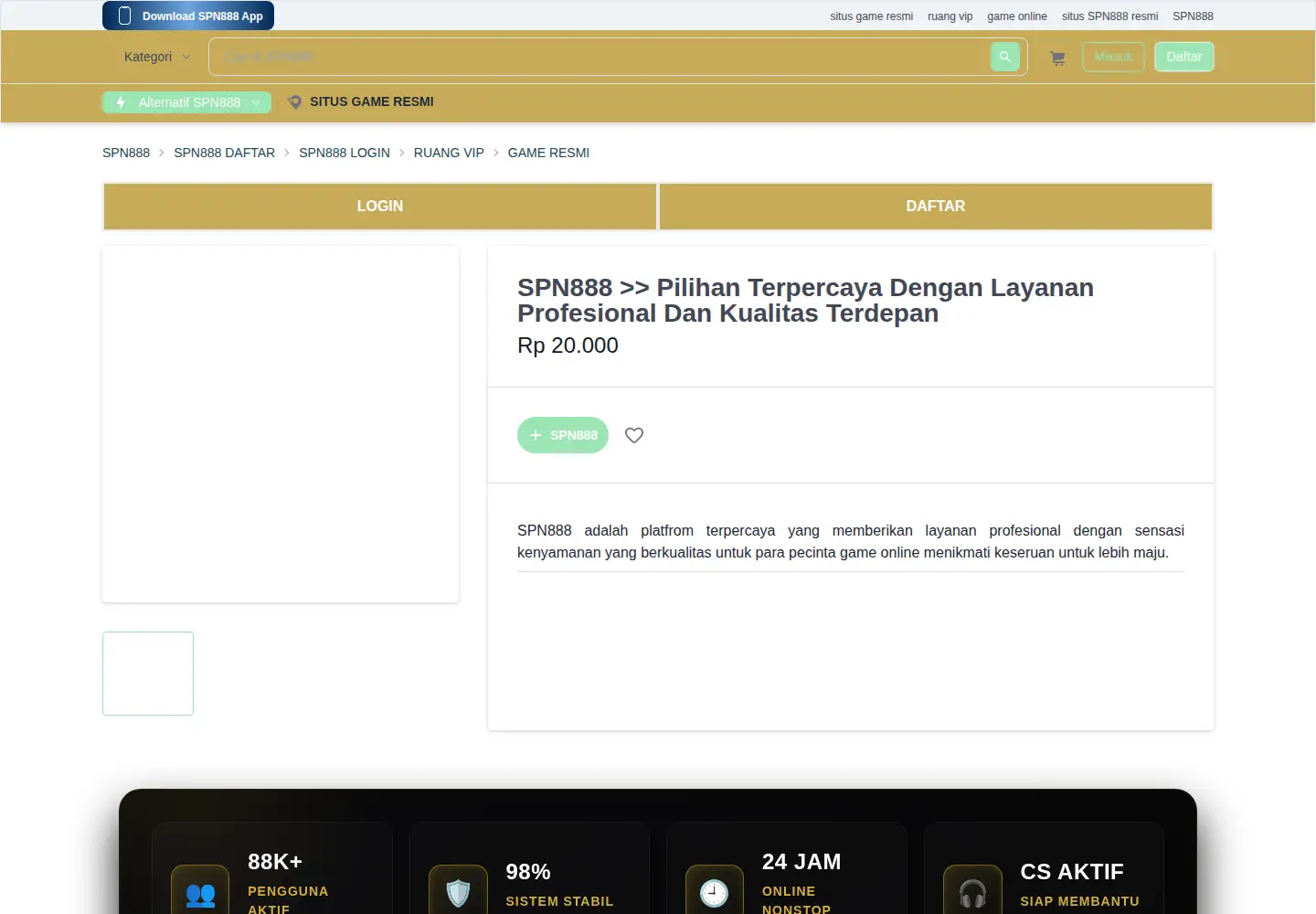Image resolution: width=1316 pixels, height=914 pixels.
Task: Open the 'game online' top link
Action: pos(1017,16)
